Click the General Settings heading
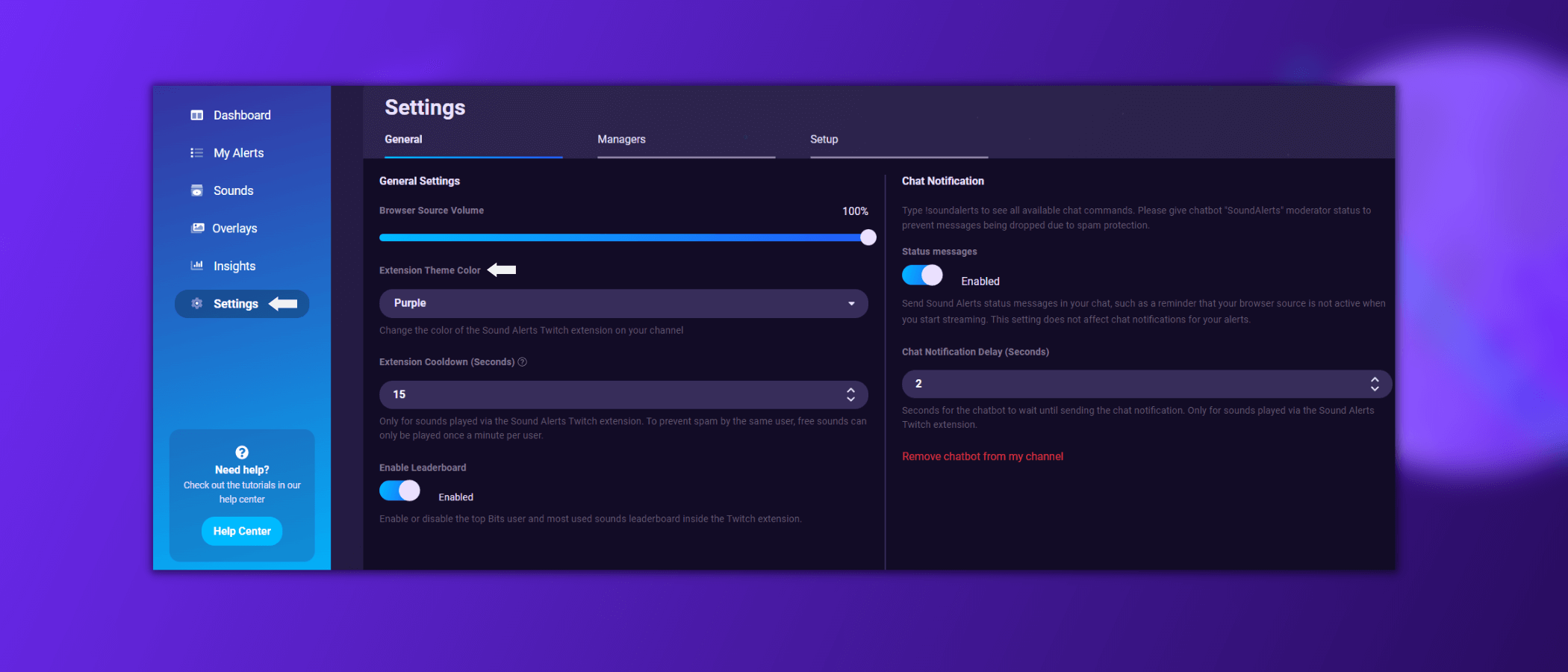This screenshot has height=672, width=1568. (420, 181)
